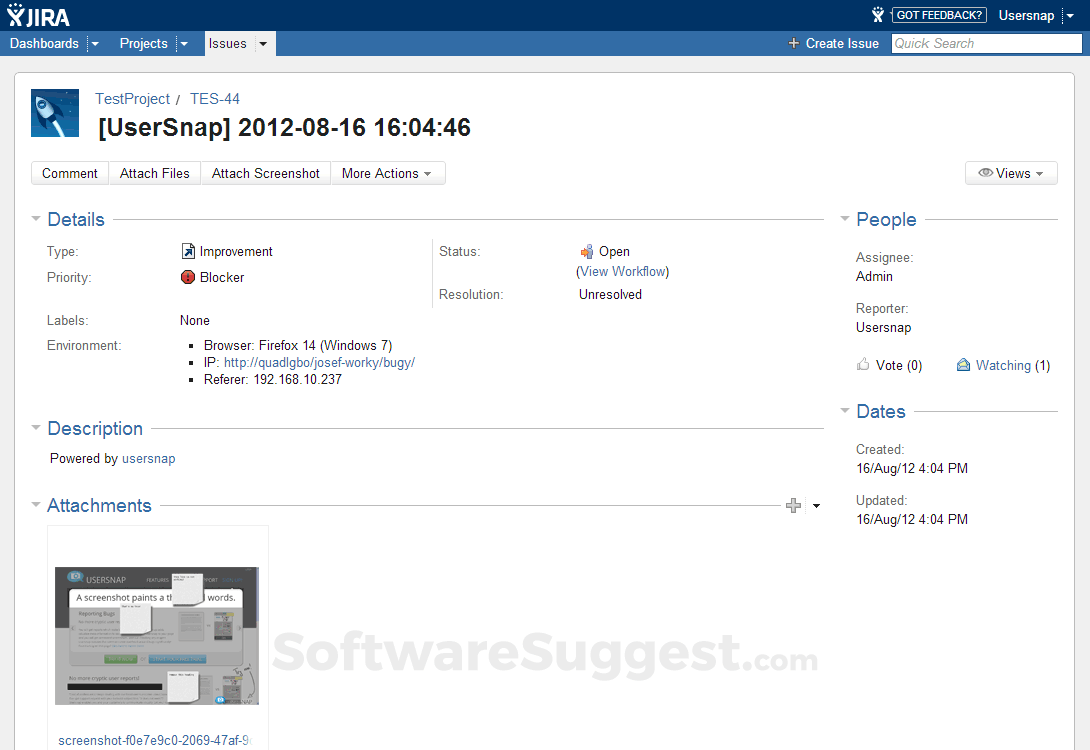This screenshot has width=1090, height=750.
Task: Click the Comment button
Action: 70,173
